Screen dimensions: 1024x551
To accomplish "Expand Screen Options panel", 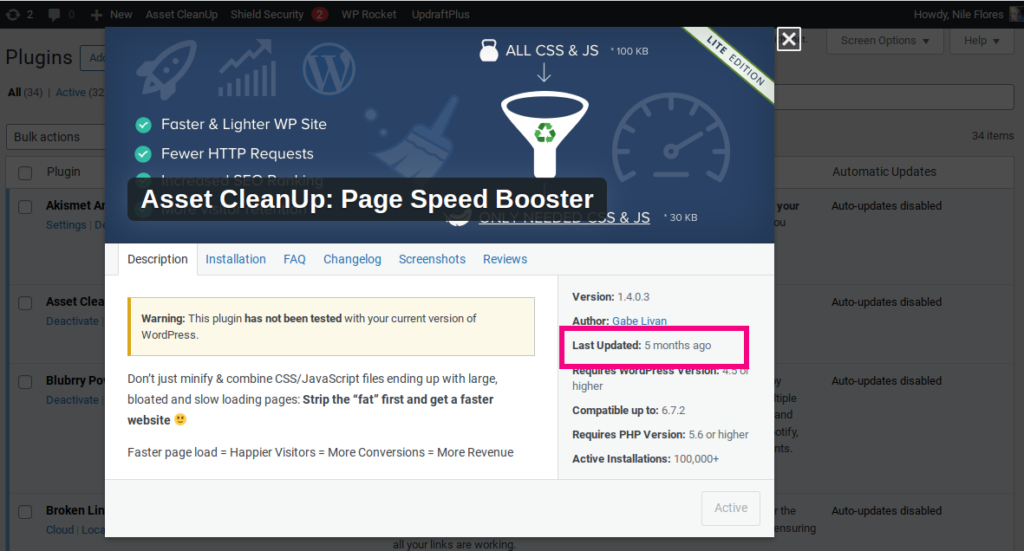I will 884,40.
